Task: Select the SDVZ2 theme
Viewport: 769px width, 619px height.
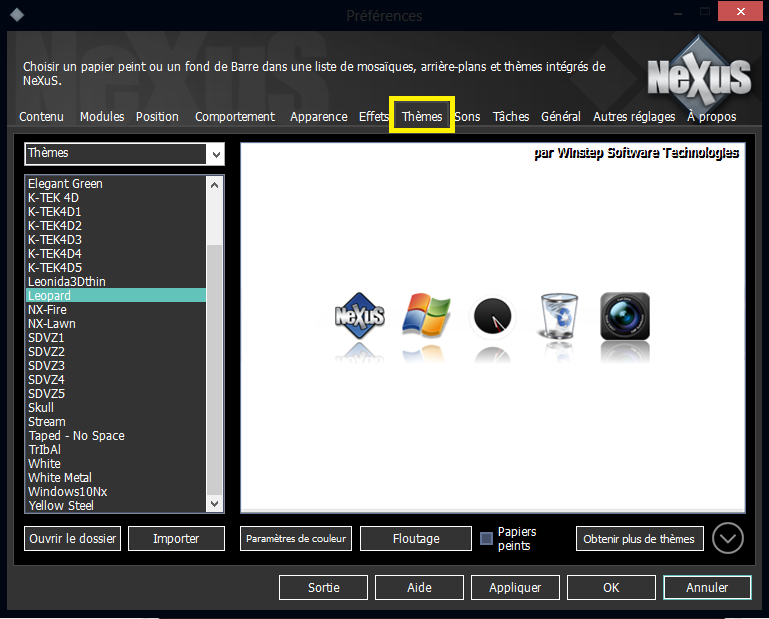Action: [116, 352]
